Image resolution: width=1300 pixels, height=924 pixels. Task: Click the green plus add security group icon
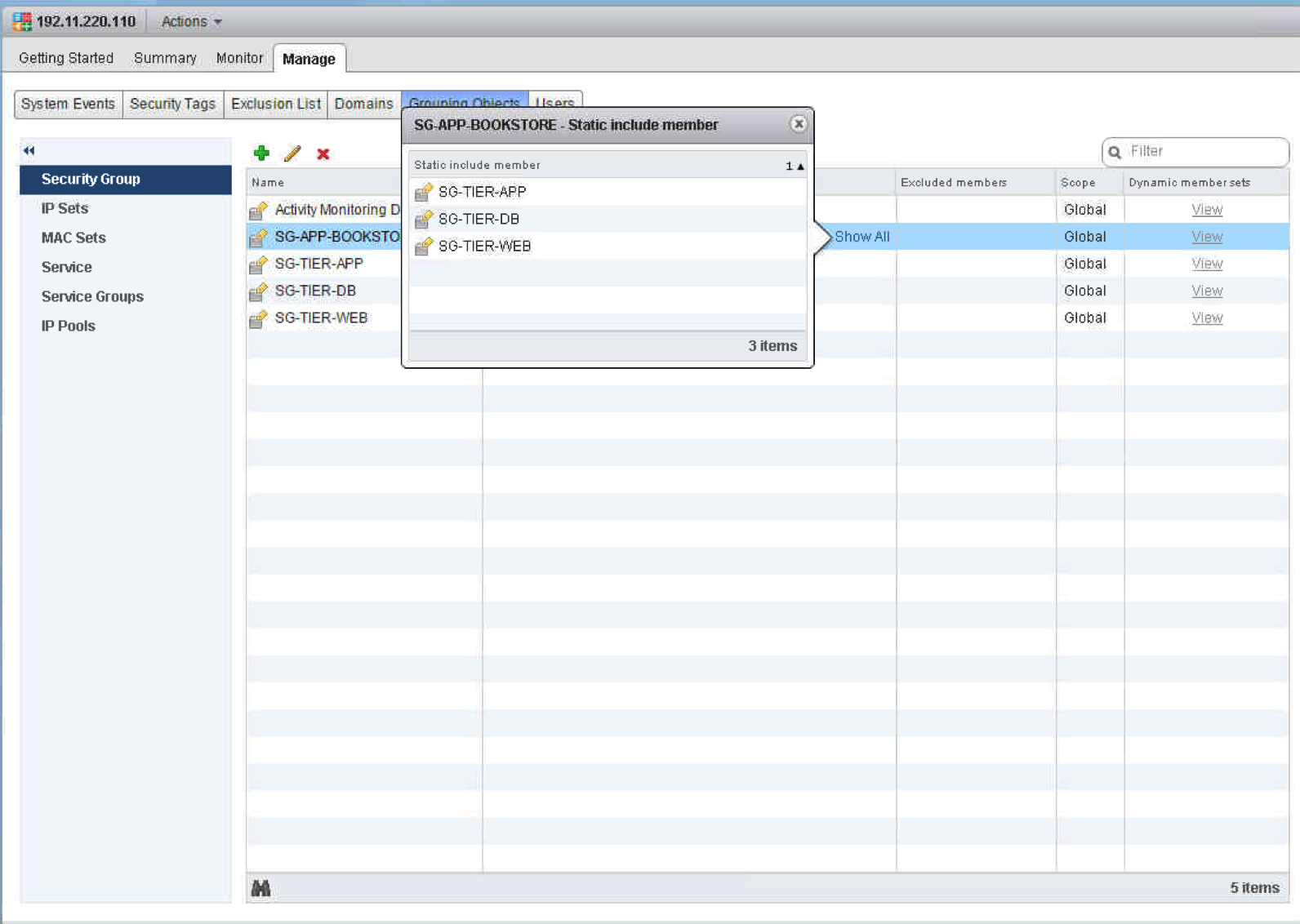pyautogui.click(x=261, y=153)
